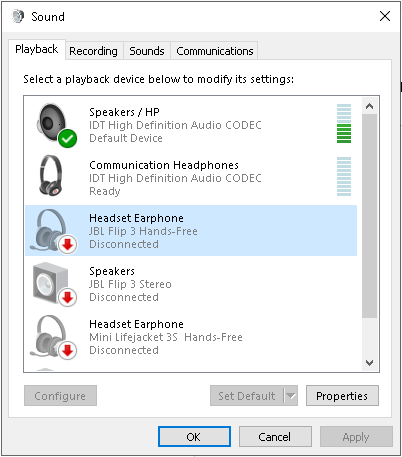This screenshot has height=457, width=402.
Task: Click "Mini Lifejacket 3S Hands-Free" text
Action: coord(166,337)
